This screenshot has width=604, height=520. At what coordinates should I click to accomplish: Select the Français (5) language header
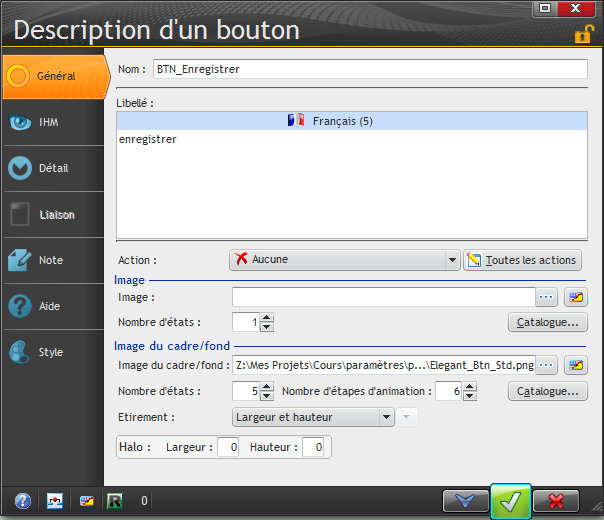(352, 121)
